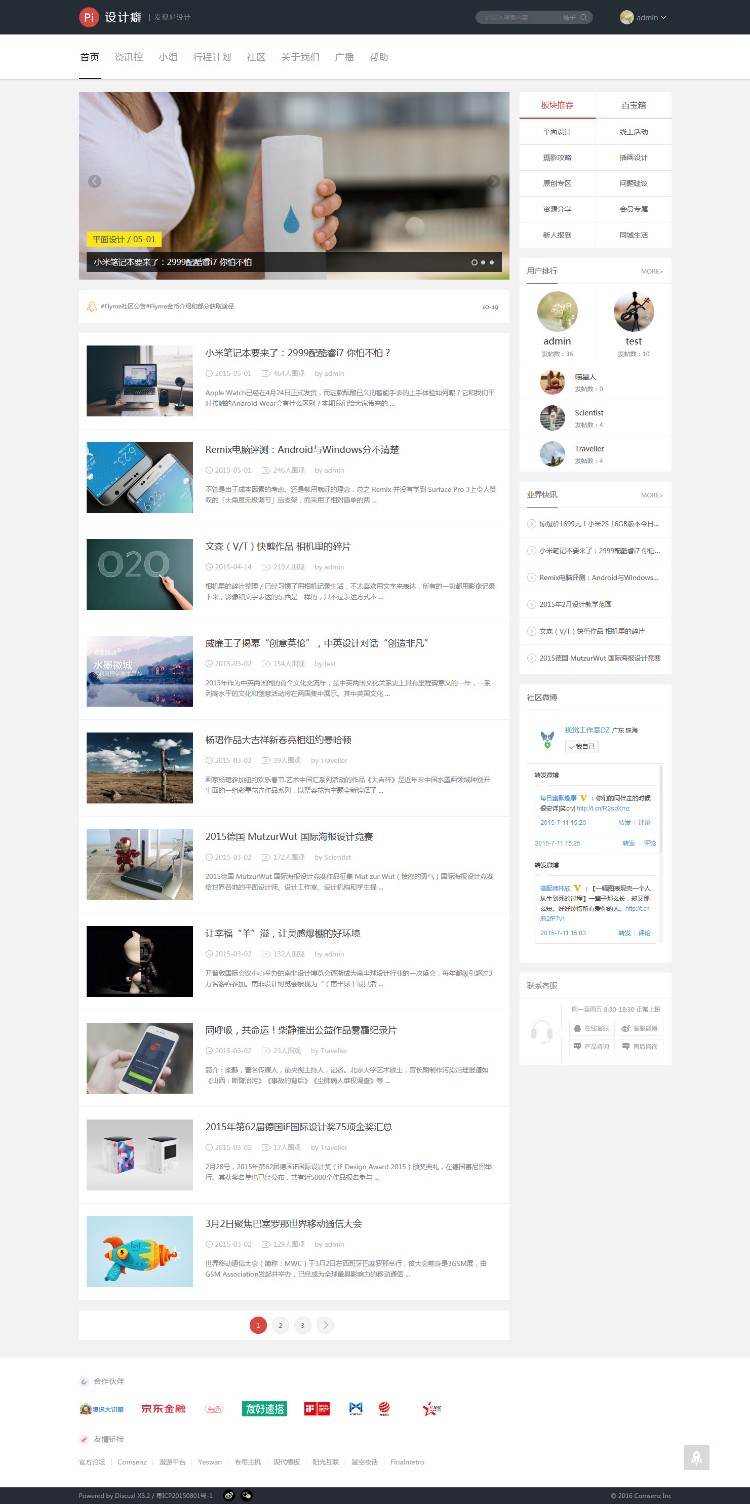Open the 首页 navigation tab
Image resolution: width=750 pixels, height=1504 pixels.
tap(89, 57)
